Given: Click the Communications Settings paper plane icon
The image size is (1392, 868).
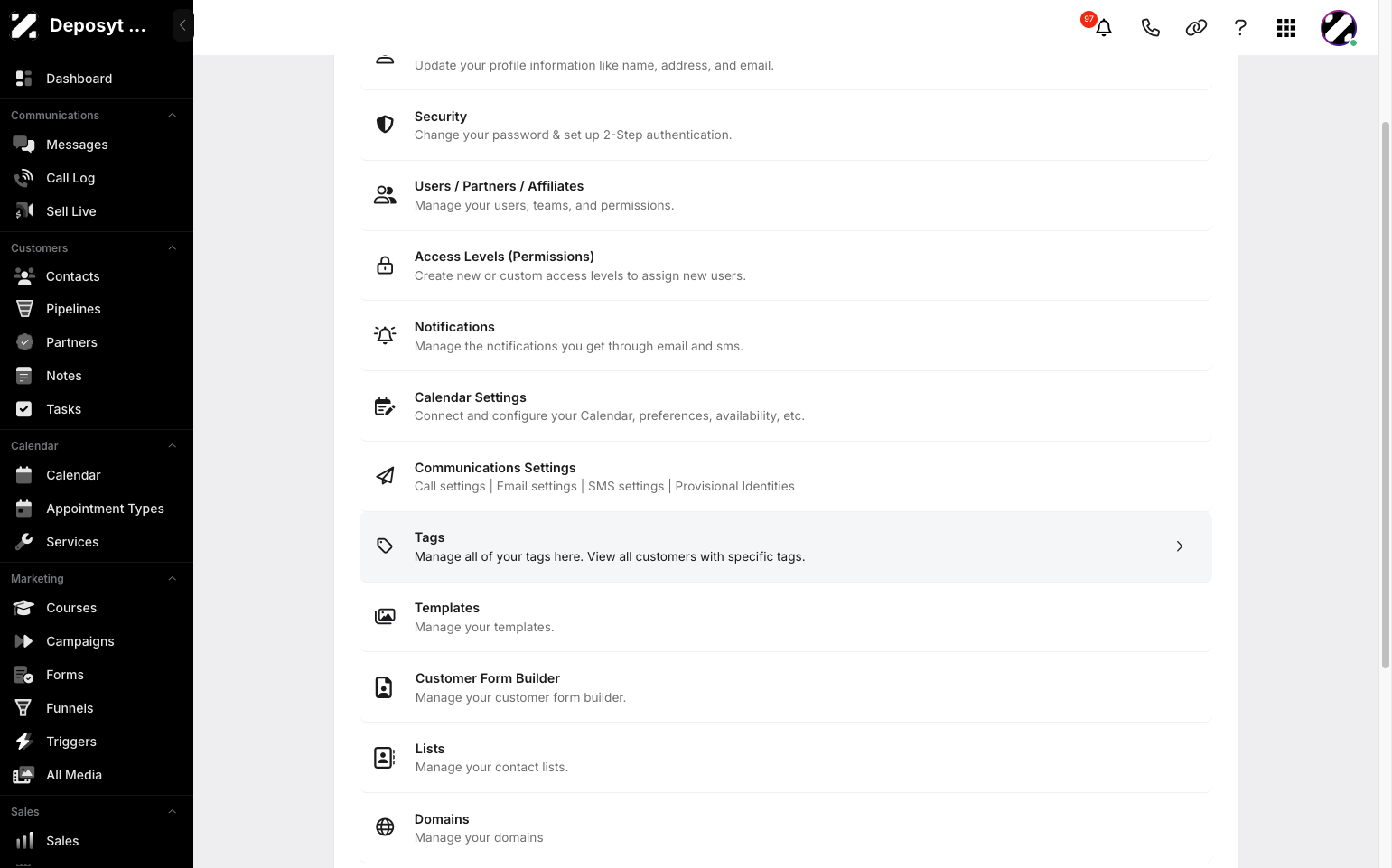Looking at the screenshot, I should 385,476.
